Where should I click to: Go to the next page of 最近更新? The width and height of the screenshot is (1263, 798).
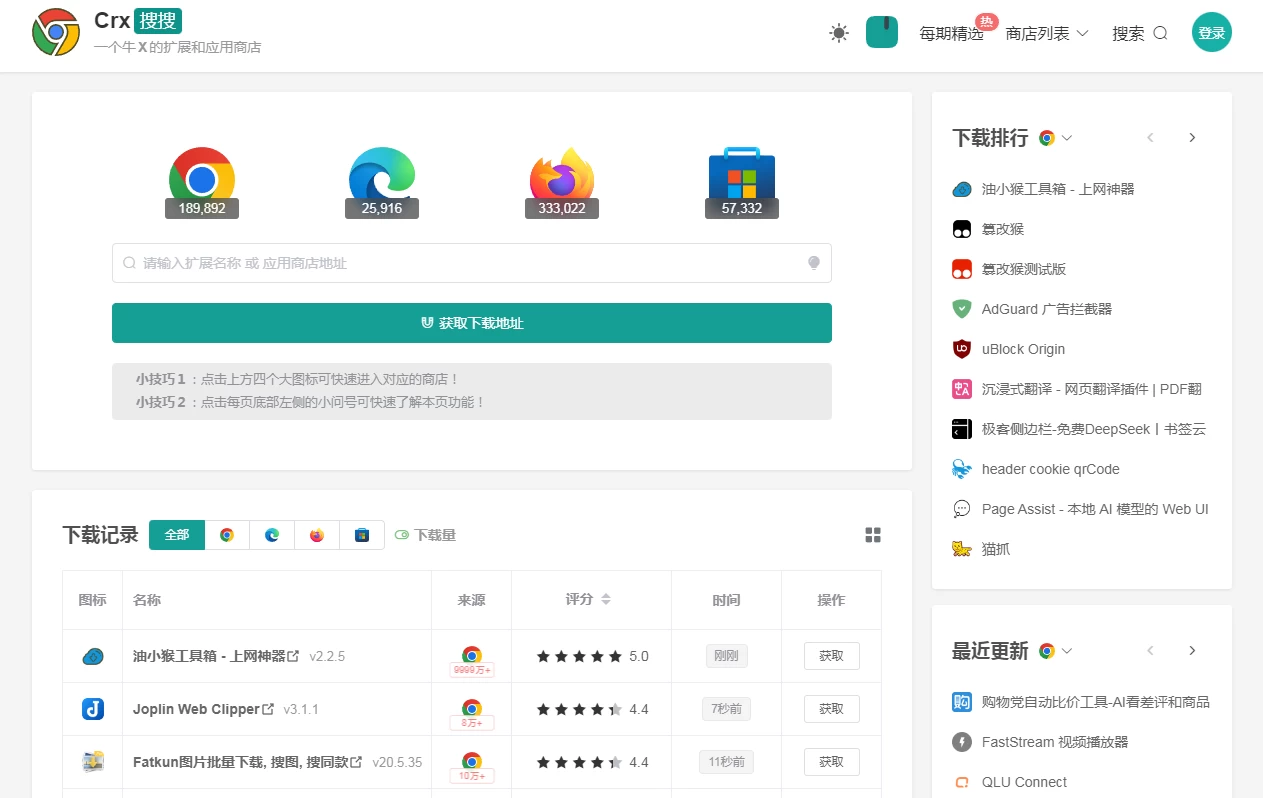[1192, 651]
